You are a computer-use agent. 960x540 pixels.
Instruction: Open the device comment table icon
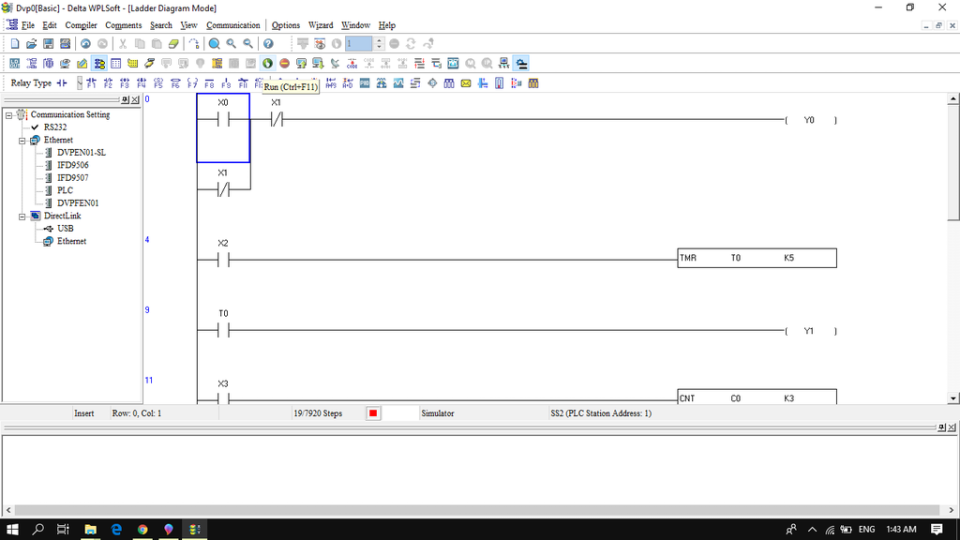[116, 63]
